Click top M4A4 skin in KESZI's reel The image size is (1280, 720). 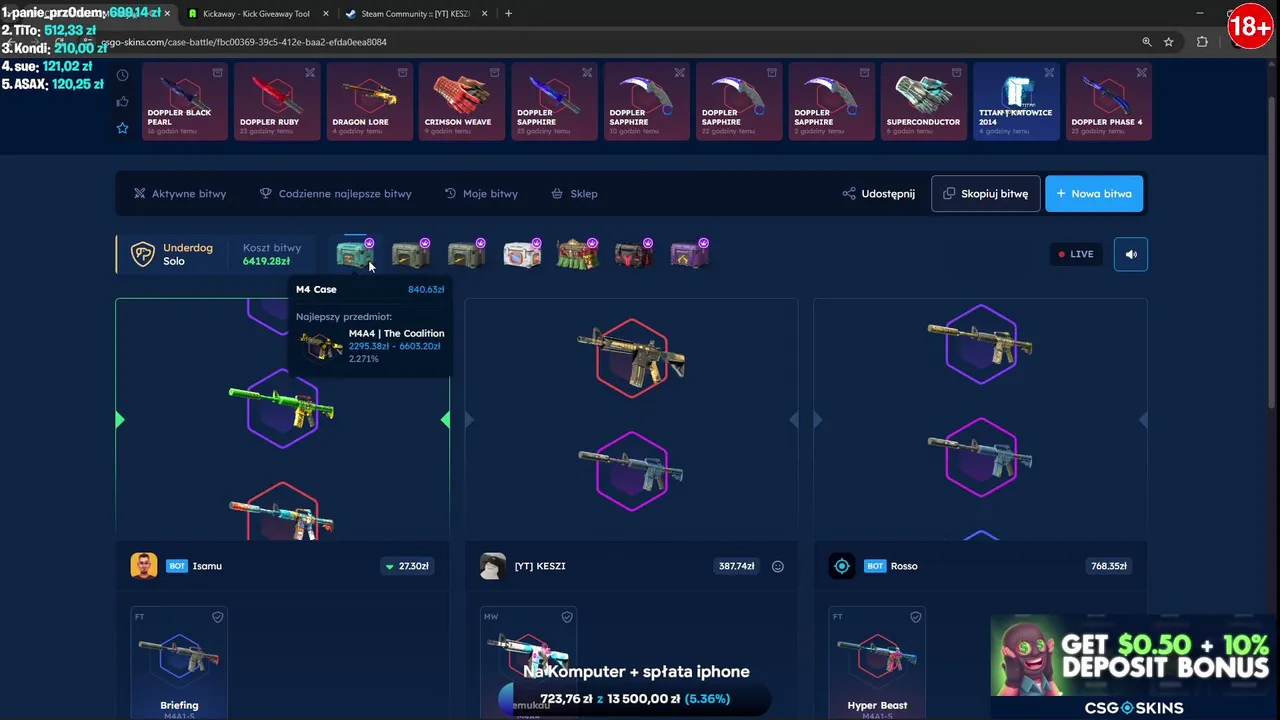[632, 357]
